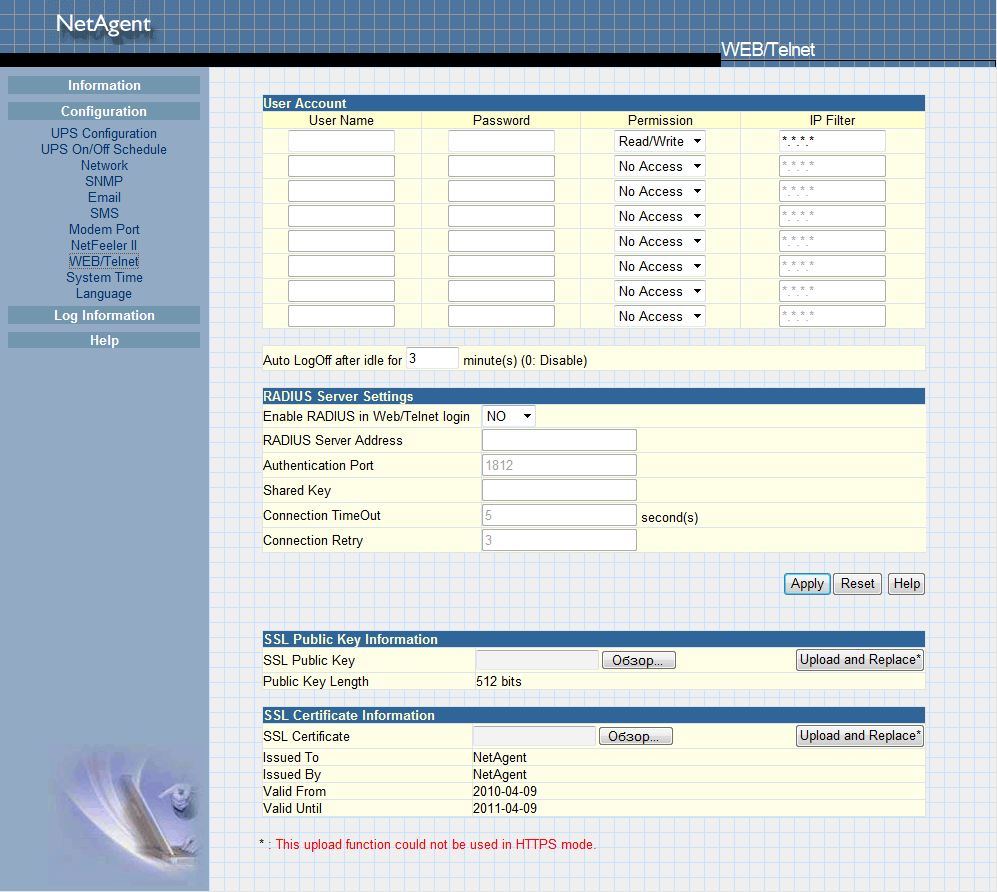The width and height of the screenshot is (997, 892).
Task: Click second row User Name field
Action: pos(341,166)
